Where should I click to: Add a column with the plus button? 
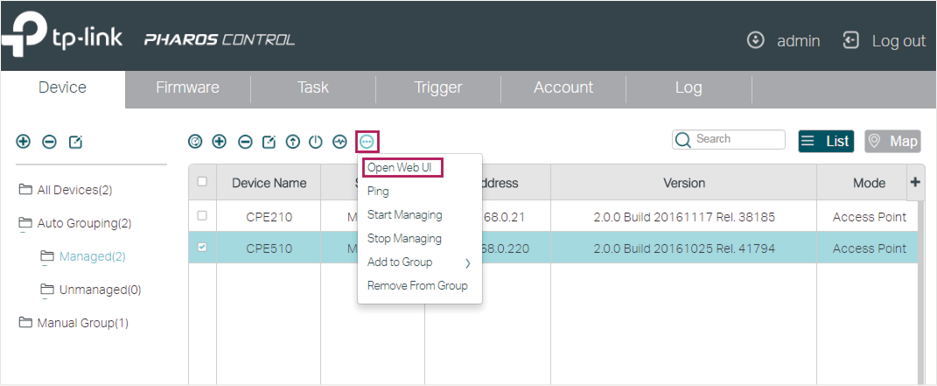915,182
